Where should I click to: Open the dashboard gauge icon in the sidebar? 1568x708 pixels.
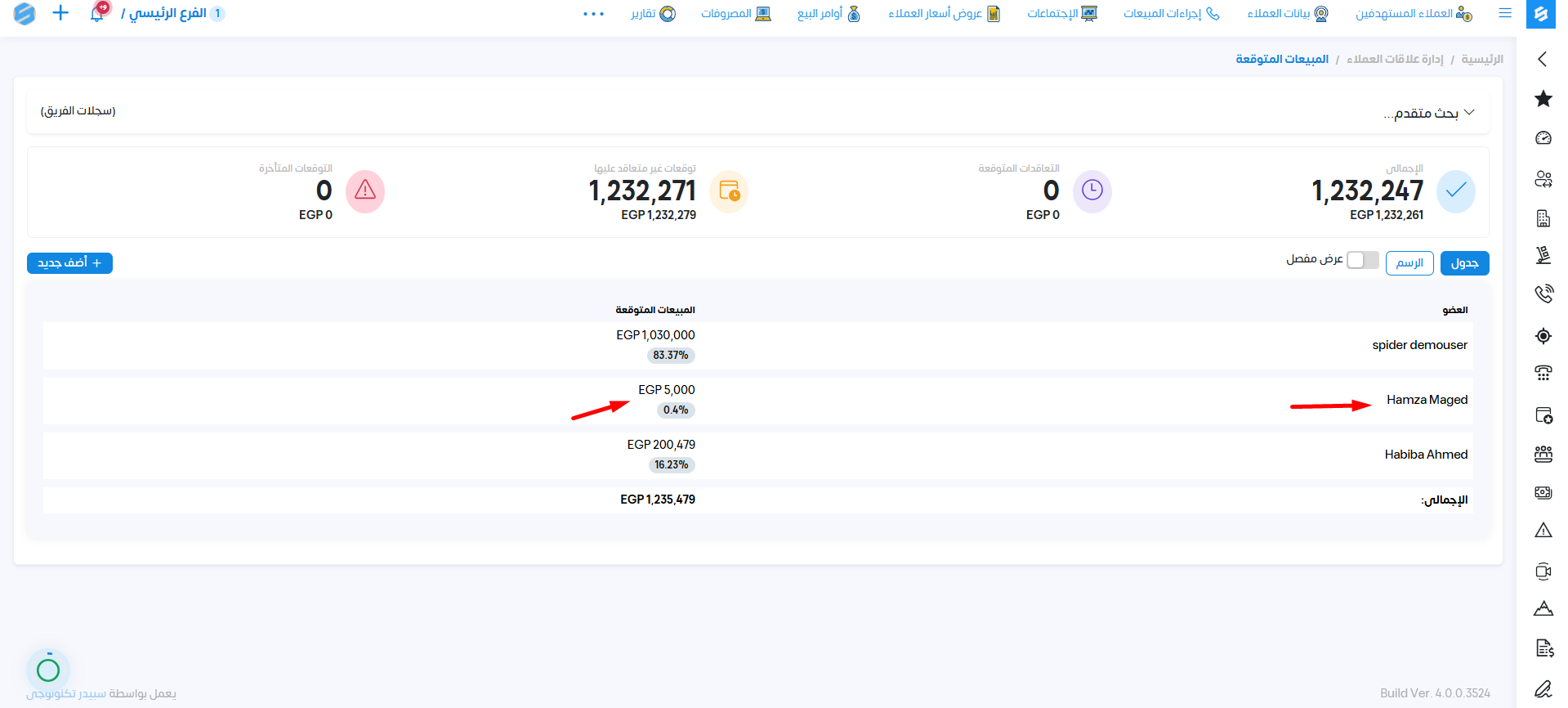tap(1543, 138)
